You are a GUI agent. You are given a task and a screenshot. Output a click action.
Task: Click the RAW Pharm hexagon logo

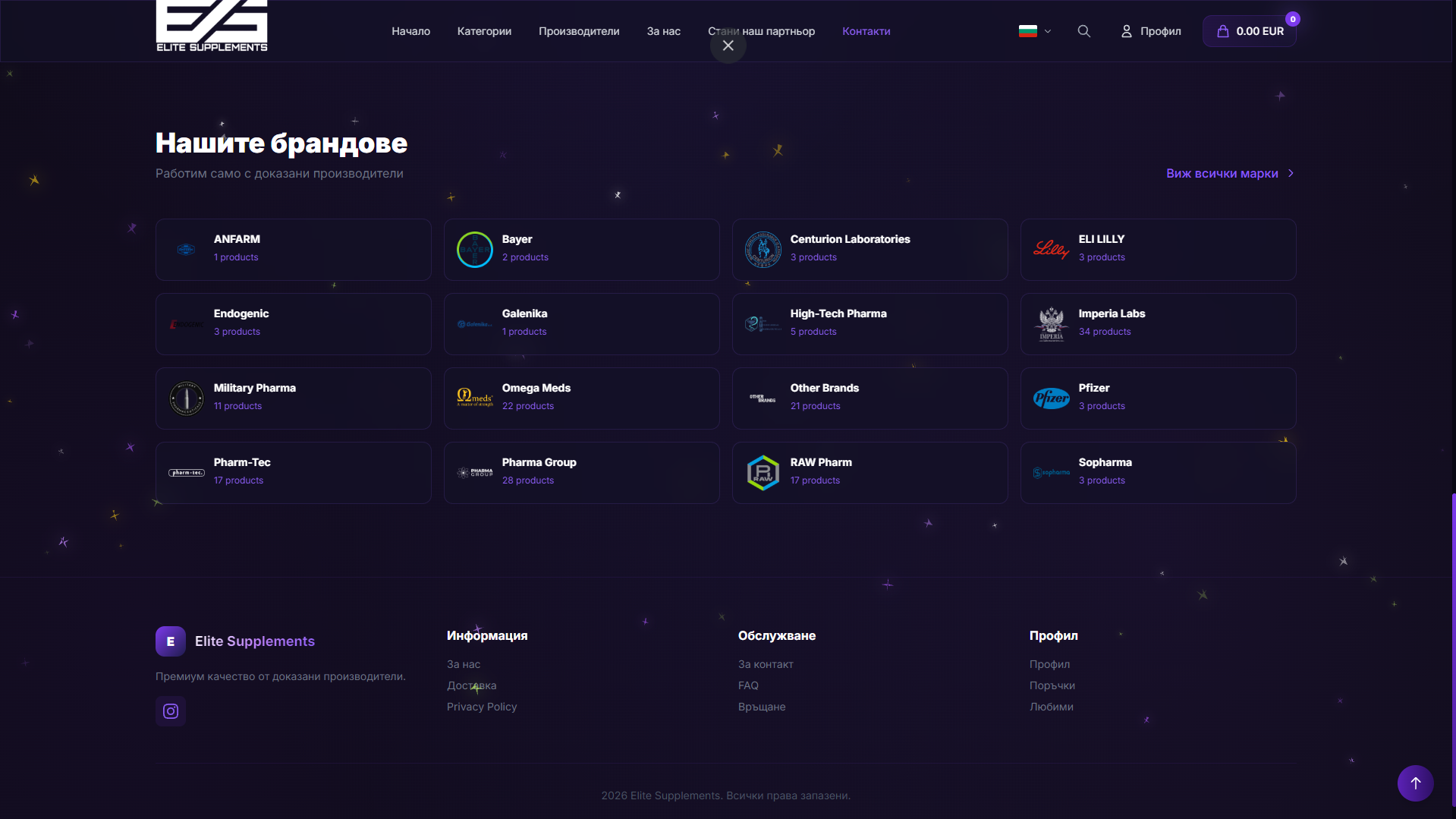(763, 473)
